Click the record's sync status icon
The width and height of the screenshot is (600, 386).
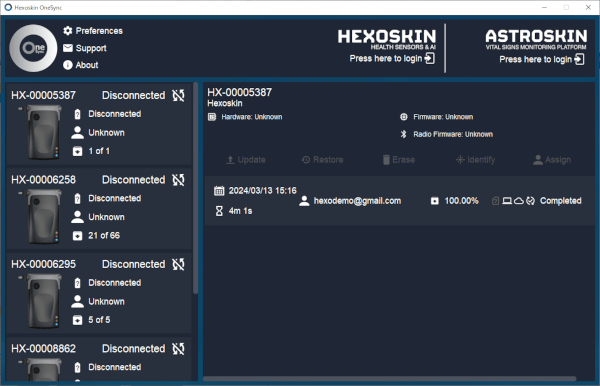(530, 201)
